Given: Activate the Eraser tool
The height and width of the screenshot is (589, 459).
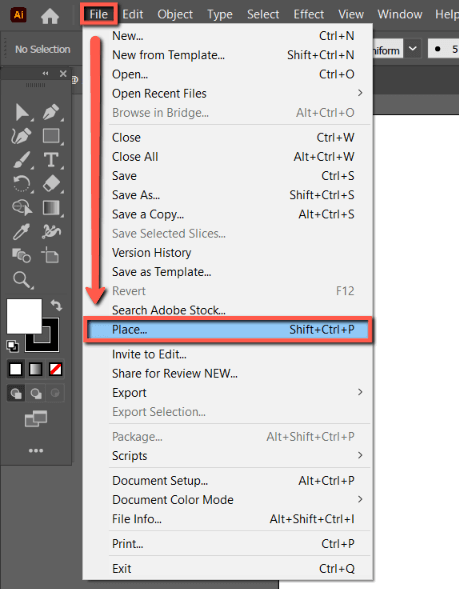Looking at the screenshot, I should pyautogui.click(x=51, y=184).
